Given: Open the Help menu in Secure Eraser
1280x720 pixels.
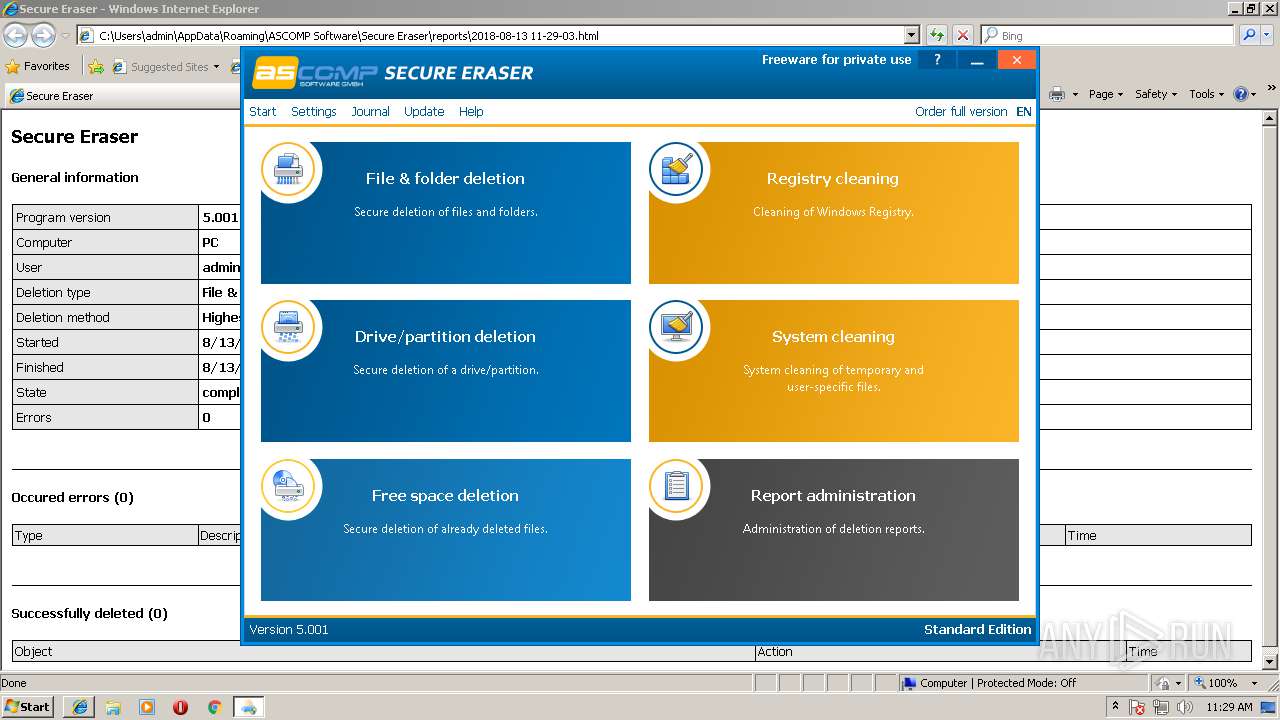Looking at the screenshot, I should [x=471, y=112].
